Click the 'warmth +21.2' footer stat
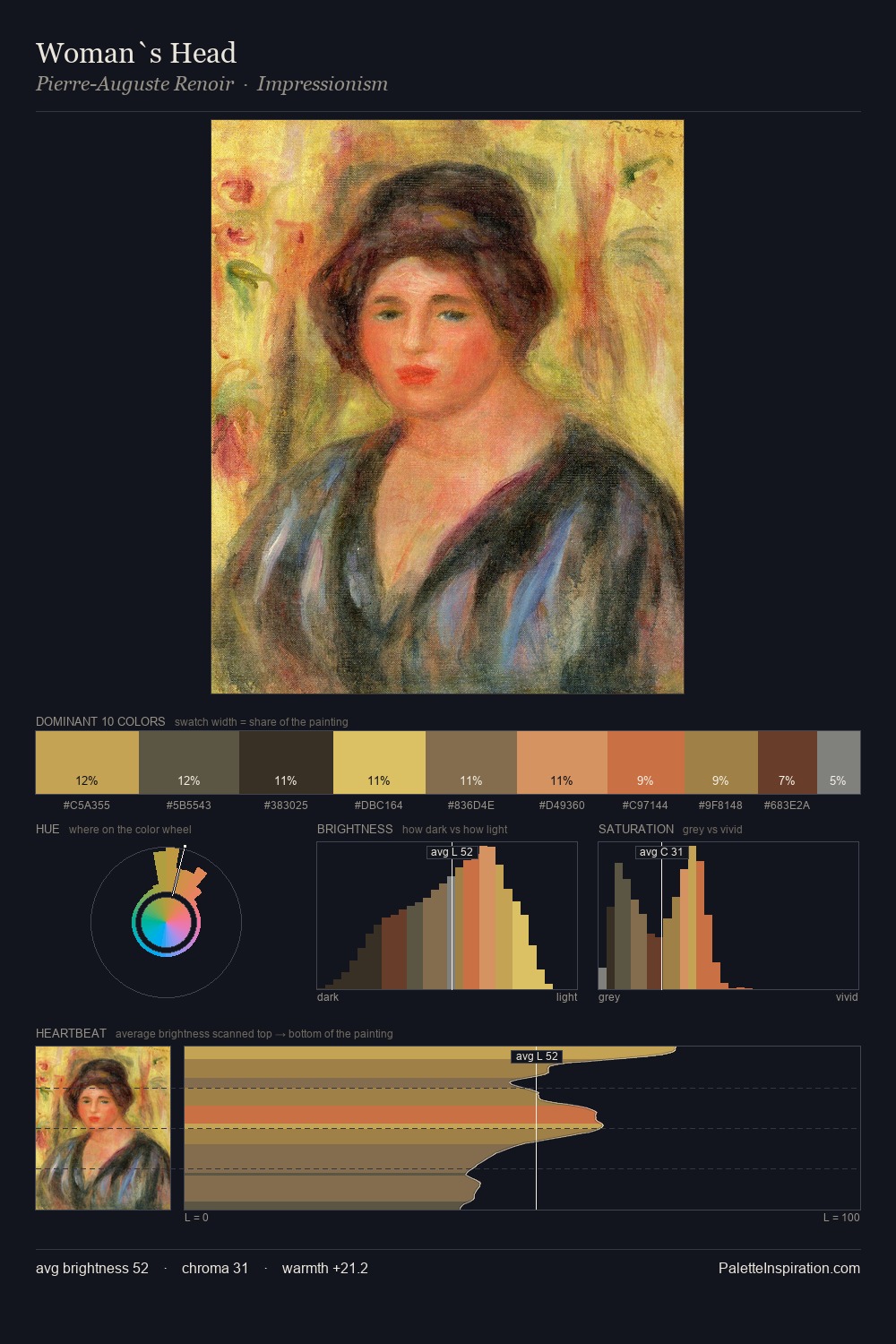 click(325, 1268)
